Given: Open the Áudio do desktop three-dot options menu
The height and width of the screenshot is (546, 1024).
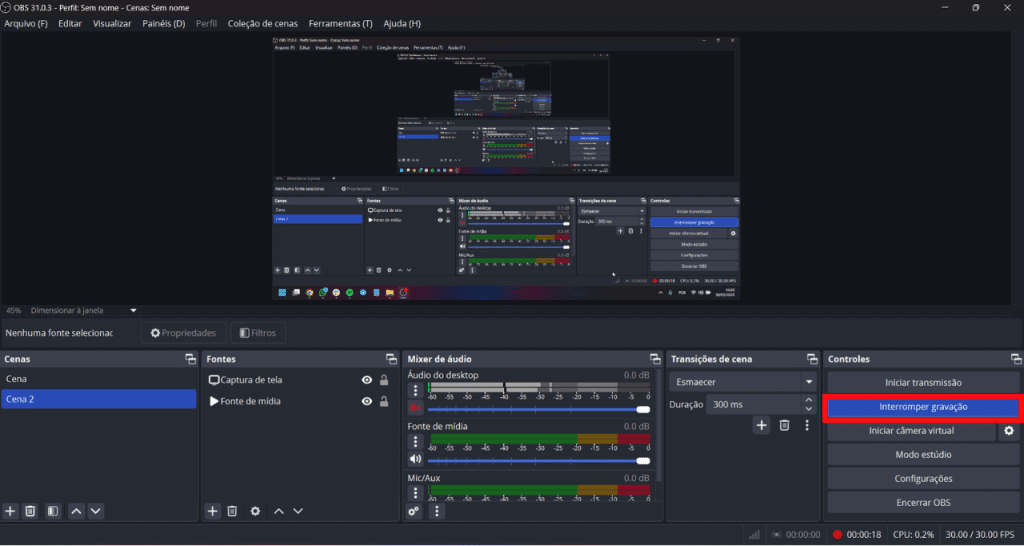Looking at the screenshot, I should pos(416,390).
